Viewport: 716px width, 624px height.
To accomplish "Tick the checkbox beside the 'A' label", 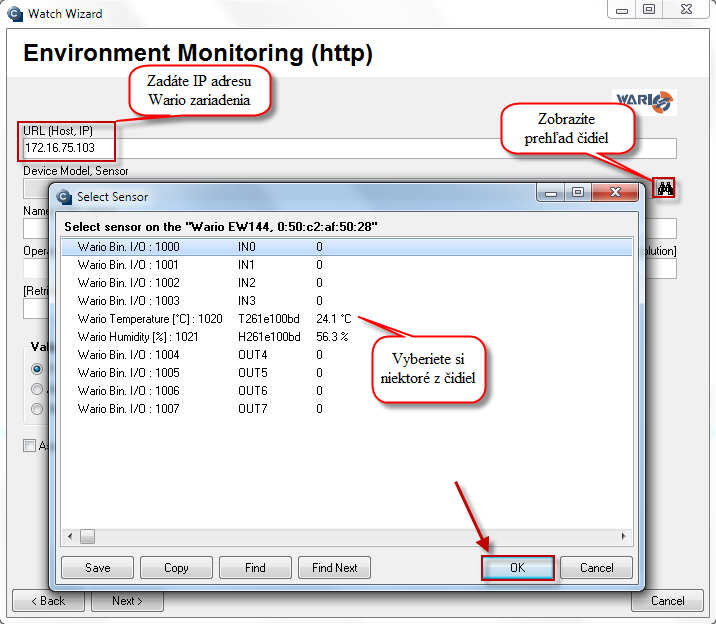I will click(29, 445).
